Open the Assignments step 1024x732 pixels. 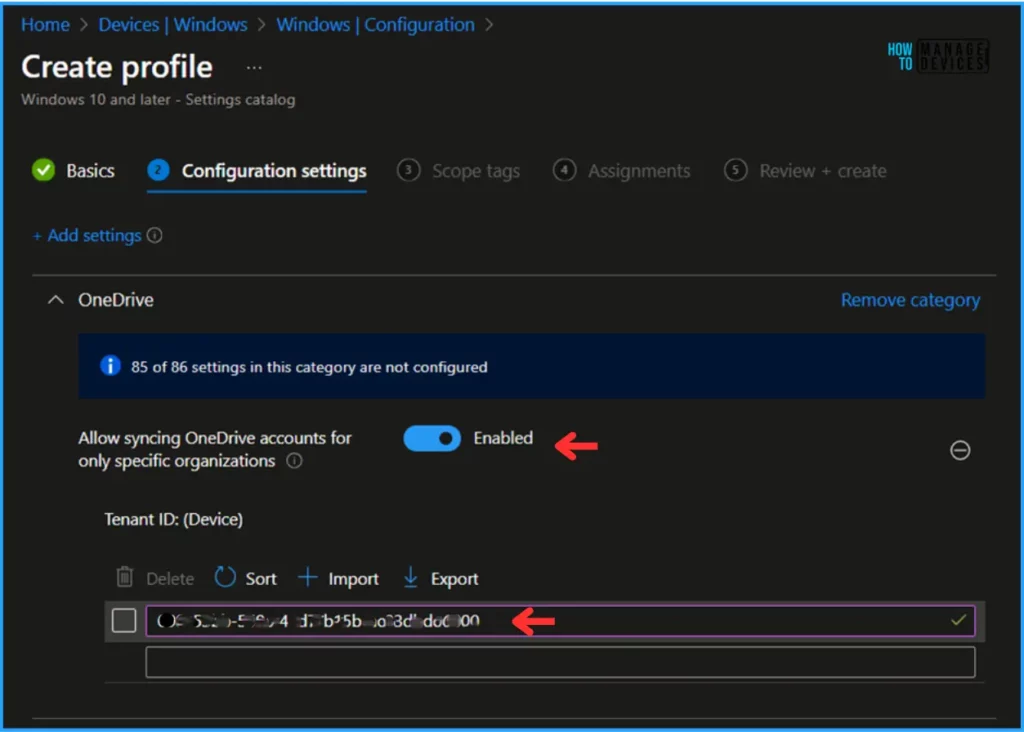(x=621, y=170)
